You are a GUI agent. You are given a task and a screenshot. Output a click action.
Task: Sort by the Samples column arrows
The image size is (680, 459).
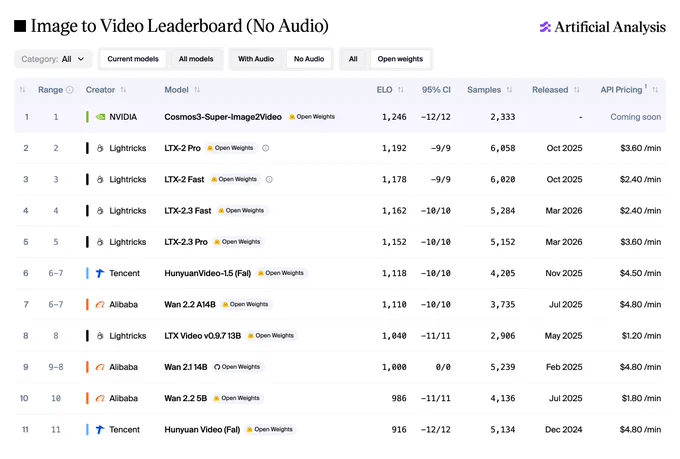(x=509, y=90)
